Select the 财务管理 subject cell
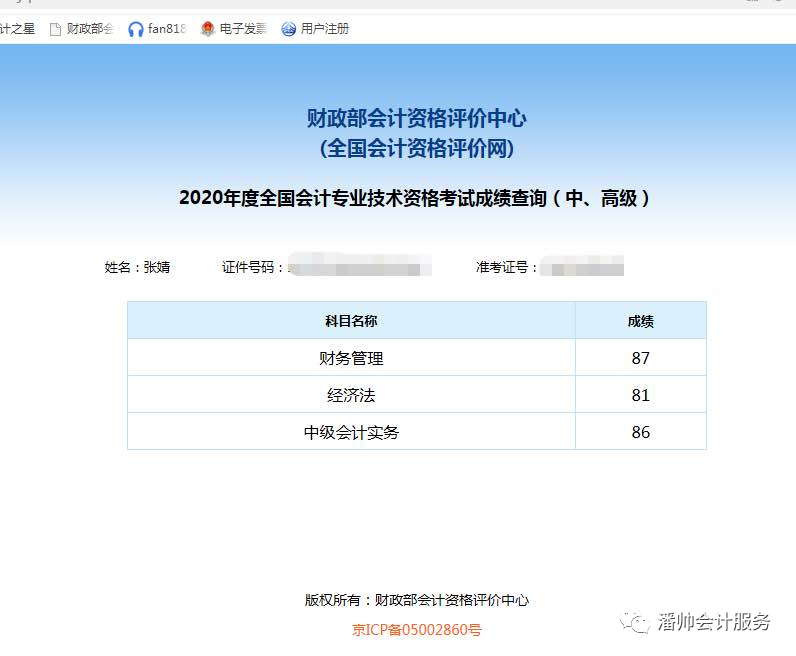 point(351,358)
